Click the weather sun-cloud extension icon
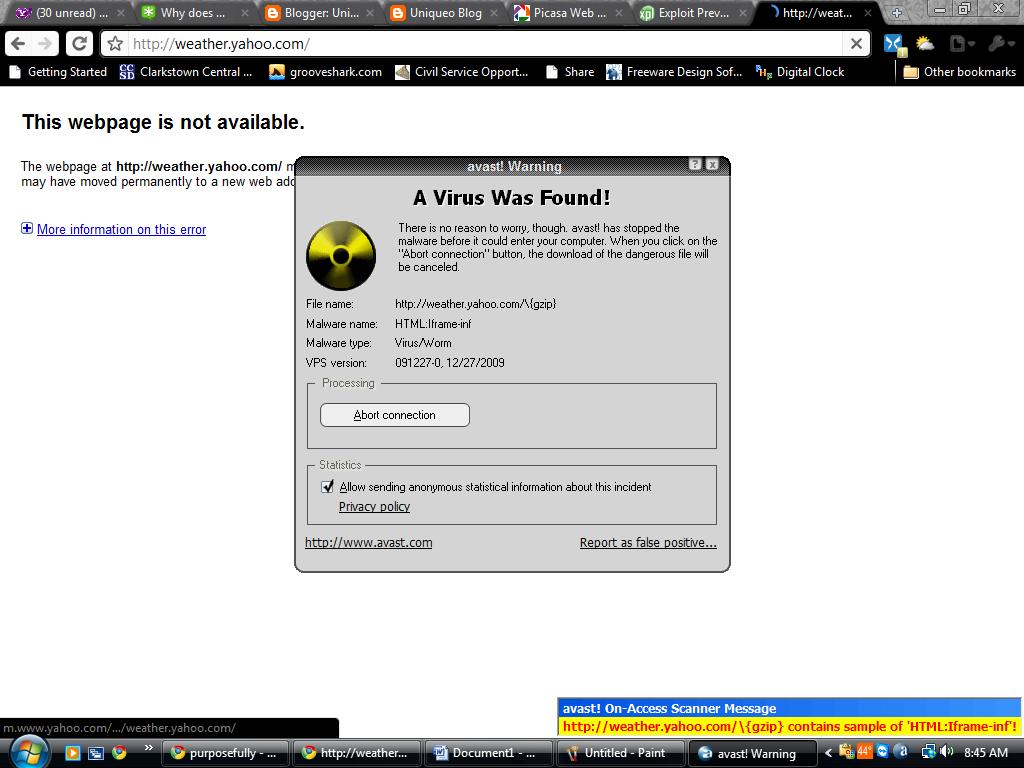This screenshot has height=768, width=1024. [x=925, y=44]
